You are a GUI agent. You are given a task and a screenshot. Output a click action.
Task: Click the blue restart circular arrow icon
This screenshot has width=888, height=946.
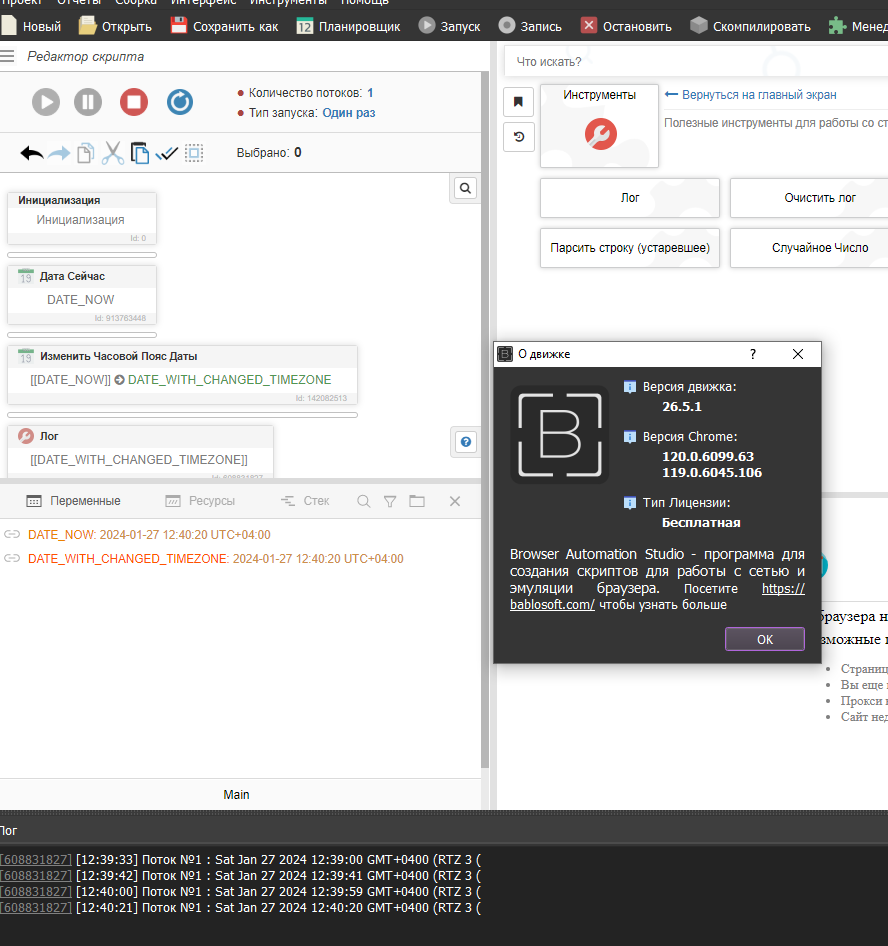(x=179, y=101)
